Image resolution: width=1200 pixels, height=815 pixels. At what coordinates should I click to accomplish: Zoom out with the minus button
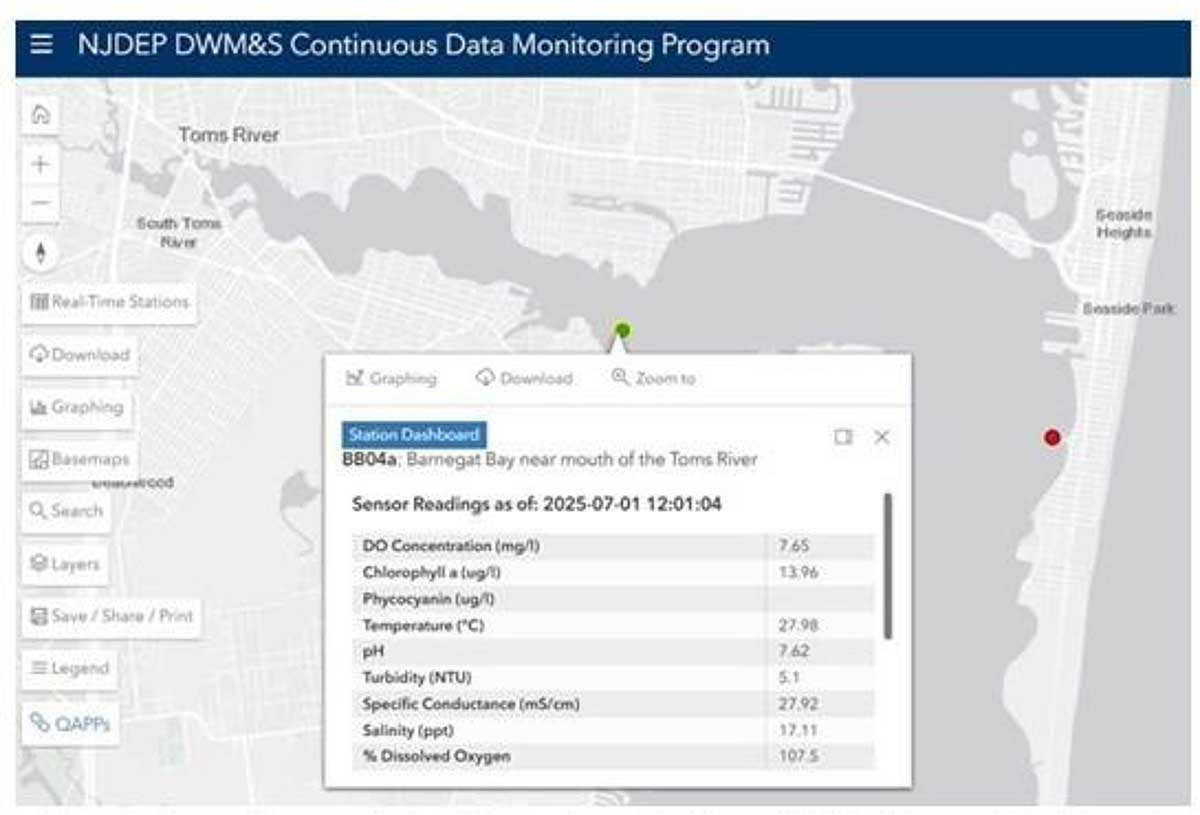tap(41, 204)
